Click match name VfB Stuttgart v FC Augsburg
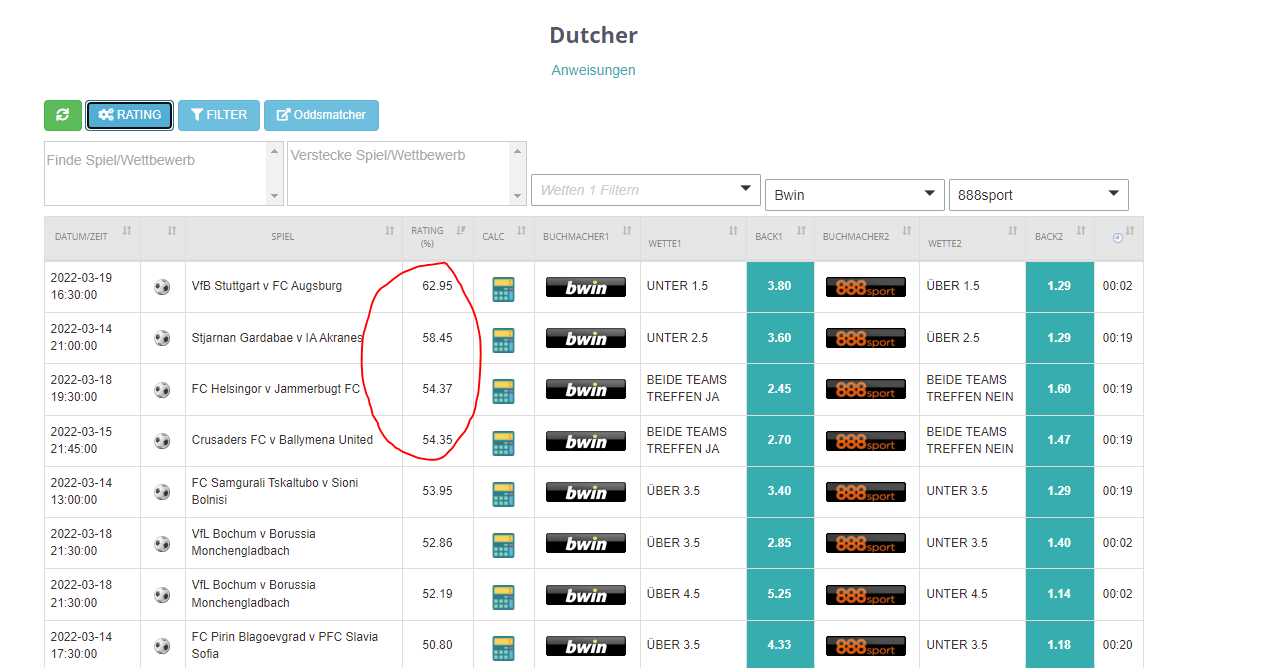This screenshot has width=1275, height=668. [x=267, y=286]
